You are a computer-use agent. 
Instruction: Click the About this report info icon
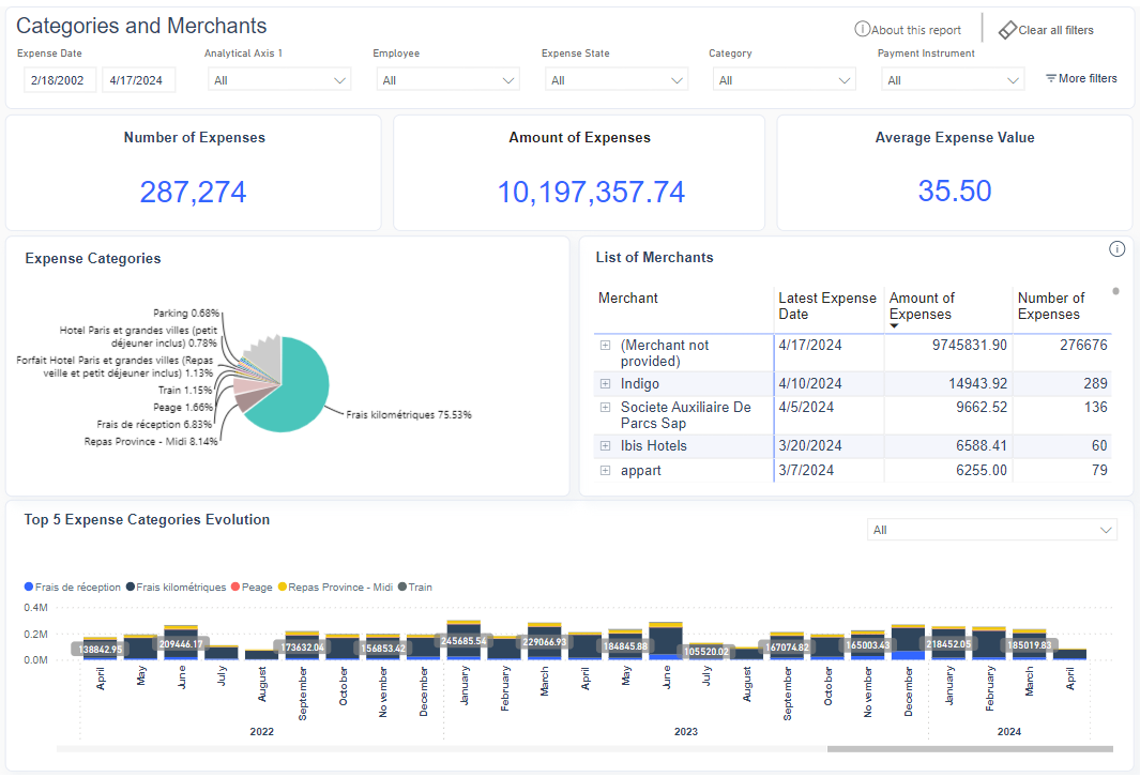(x=862, y=29)
